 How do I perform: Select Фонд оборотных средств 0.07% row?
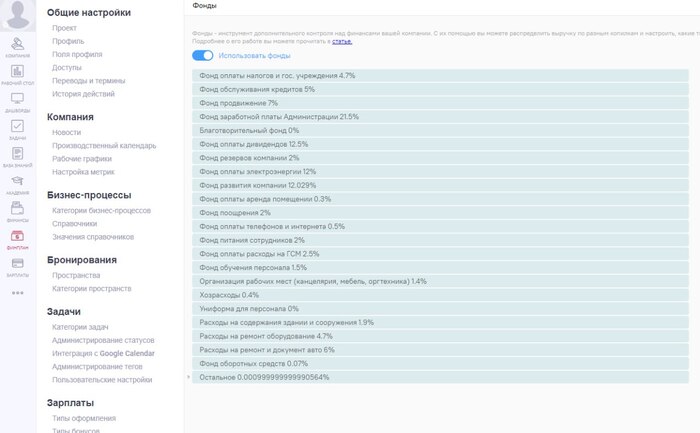pos(440,364)
